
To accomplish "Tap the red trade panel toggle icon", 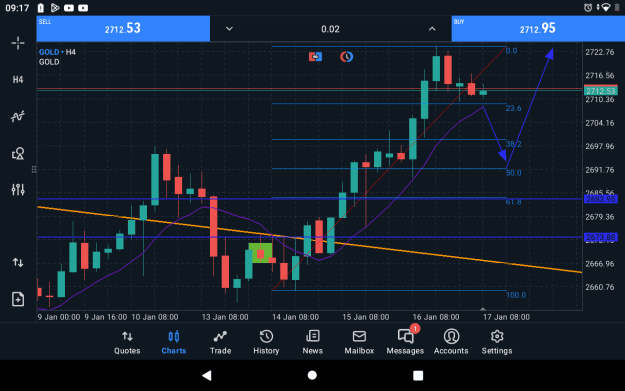I will tap(315, 57).
